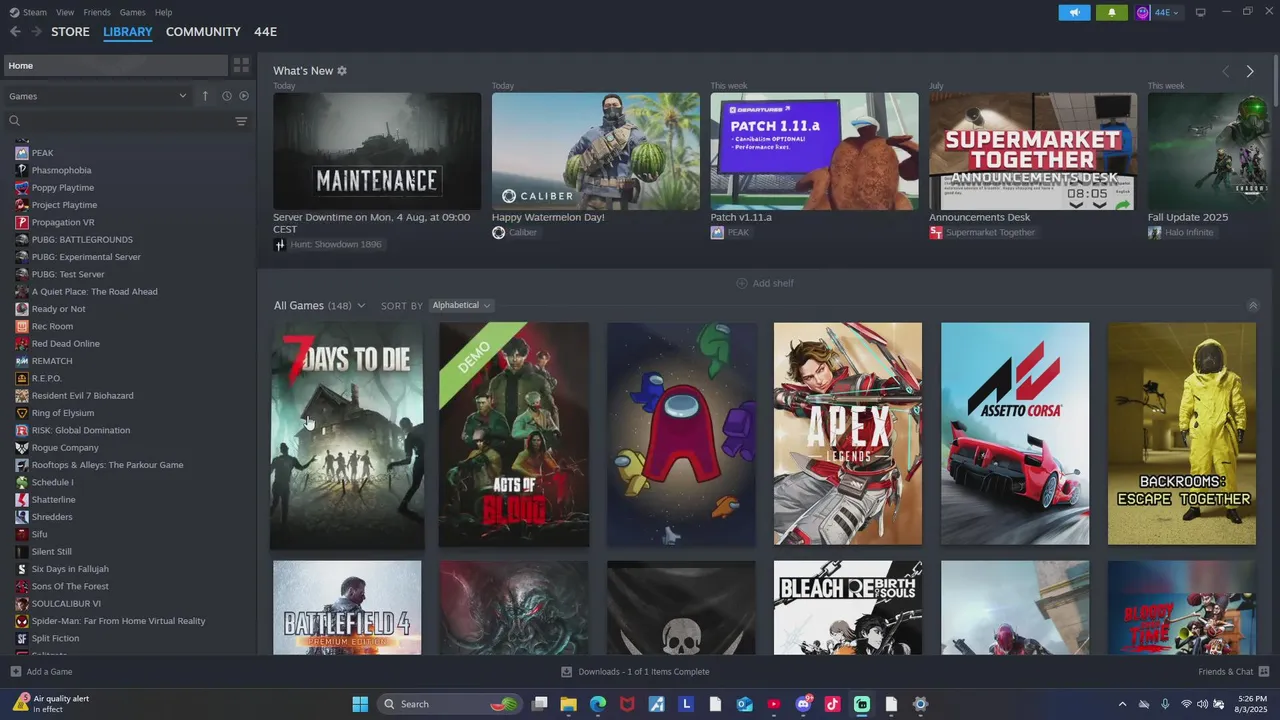The image size is (1280, 720).
Task: Show hidden system tray icons
Action: 1122,704
